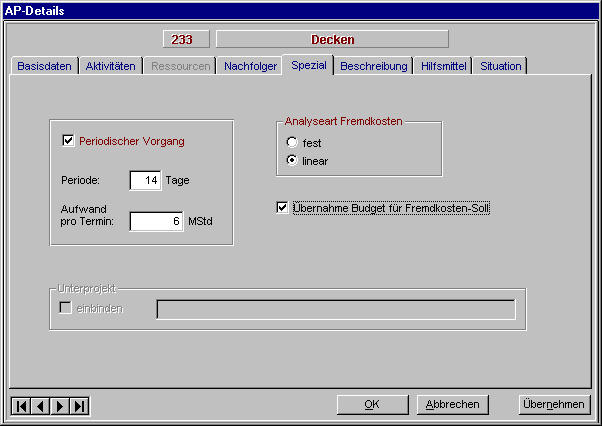Screen dimensions: 602x426
Task: Switch to the Basisdaten tab
Action: (x=44, y=66)
